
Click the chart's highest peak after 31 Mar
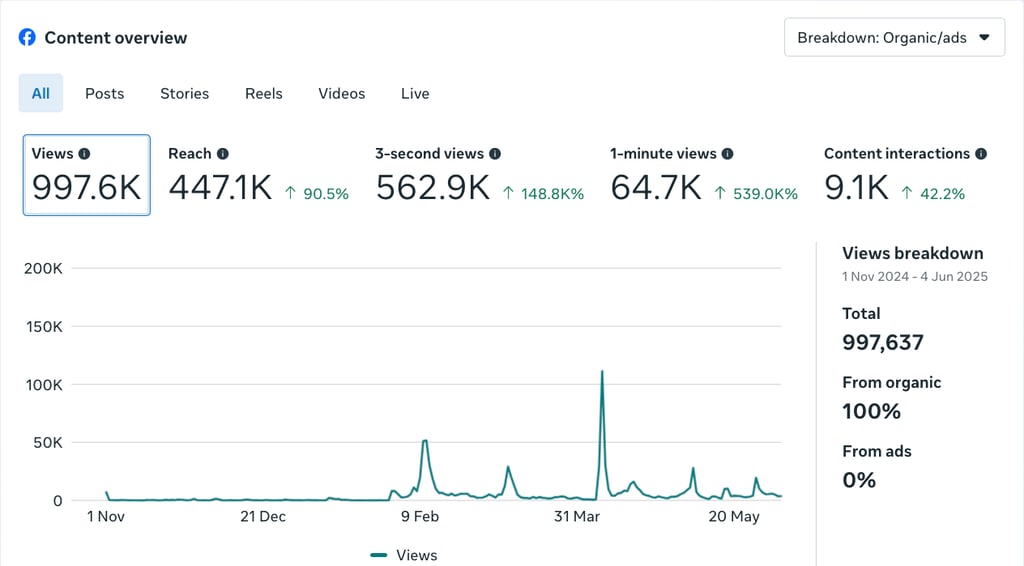(602, 373)
